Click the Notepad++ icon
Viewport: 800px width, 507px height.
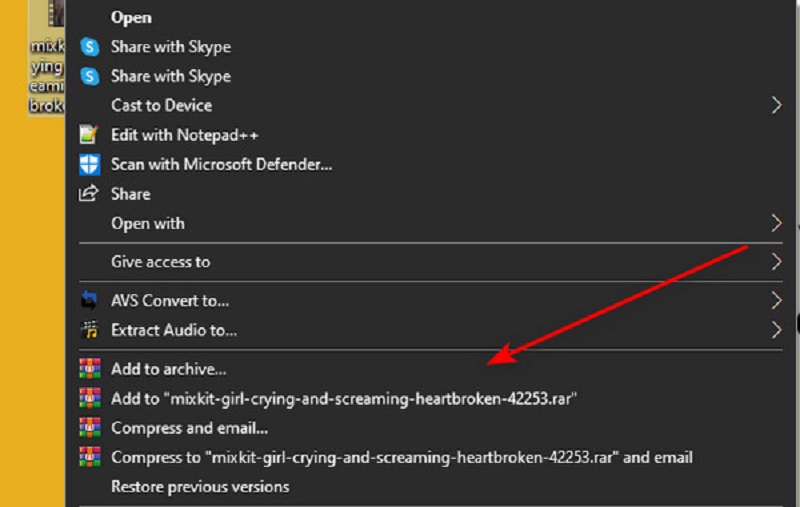point(90,135)
